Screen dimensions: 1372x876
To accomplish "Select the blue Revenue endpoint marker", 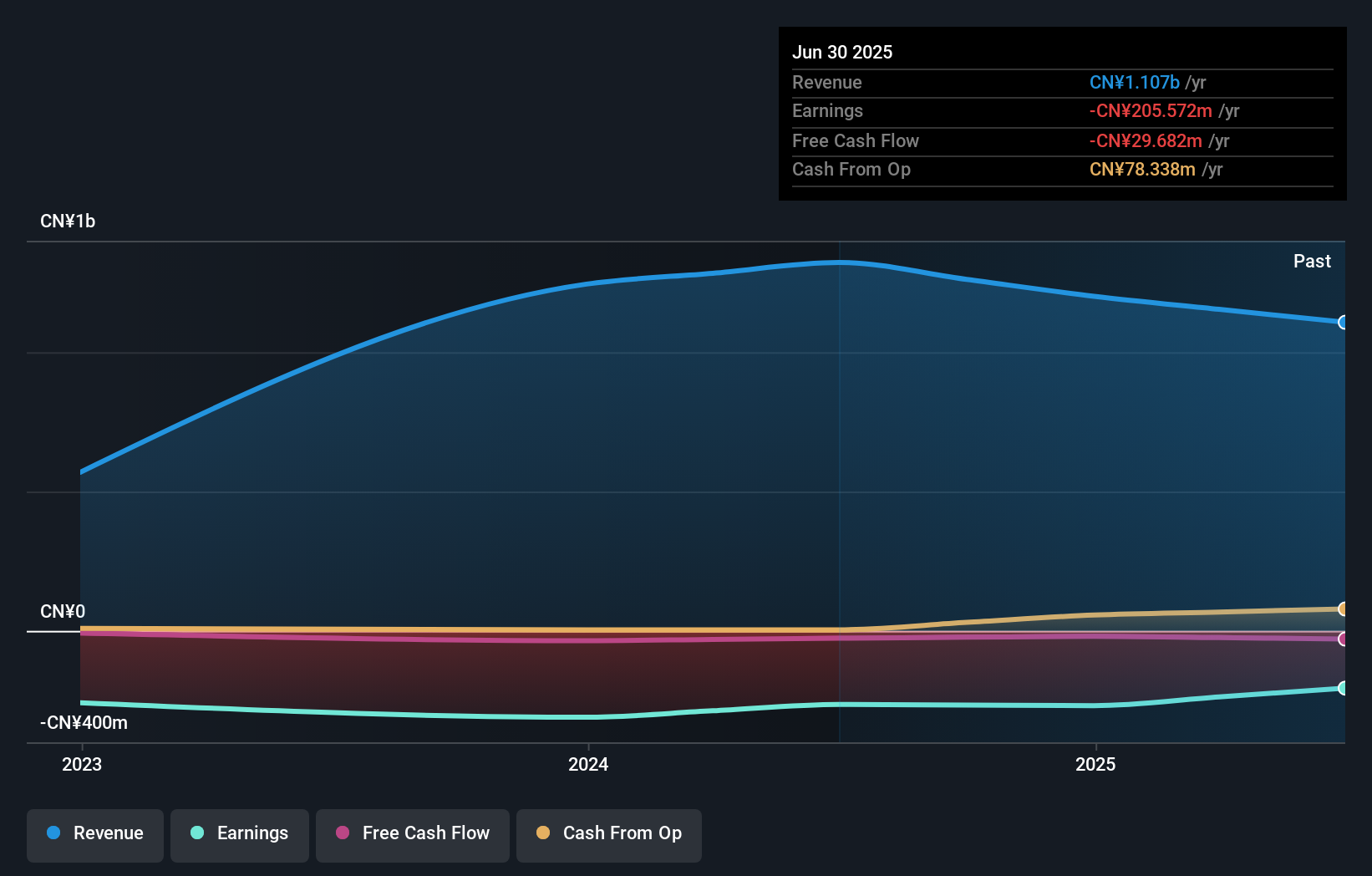I will point(1343,323).
